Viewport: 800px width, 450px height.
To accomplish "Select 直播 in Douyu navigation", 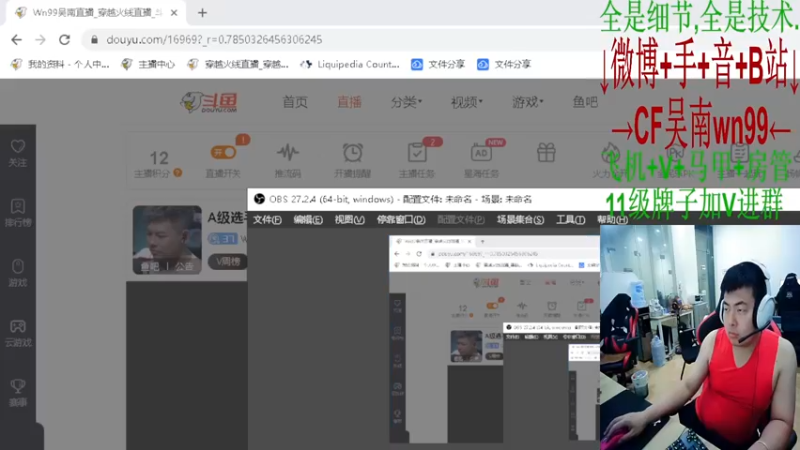I will click(x=349, y=102).
